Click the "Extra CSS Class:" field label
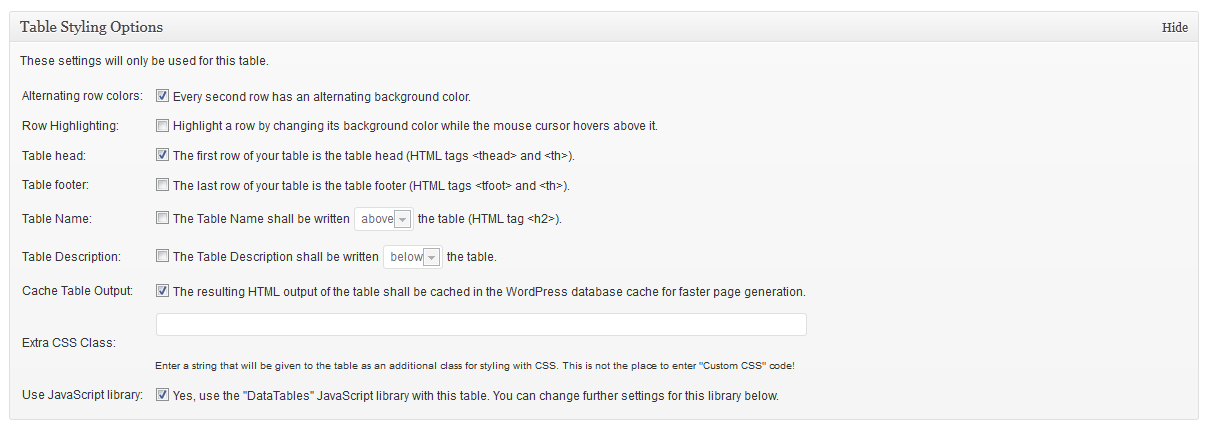 (x=68, y=343)
